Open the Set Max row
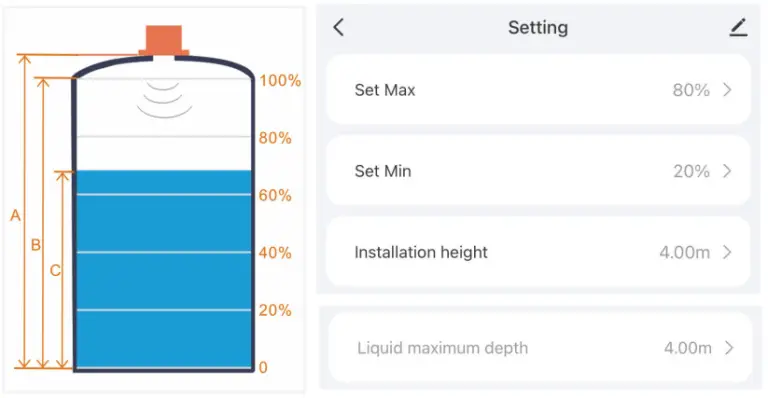Screen dimensions: 768x398 [538, 90]
